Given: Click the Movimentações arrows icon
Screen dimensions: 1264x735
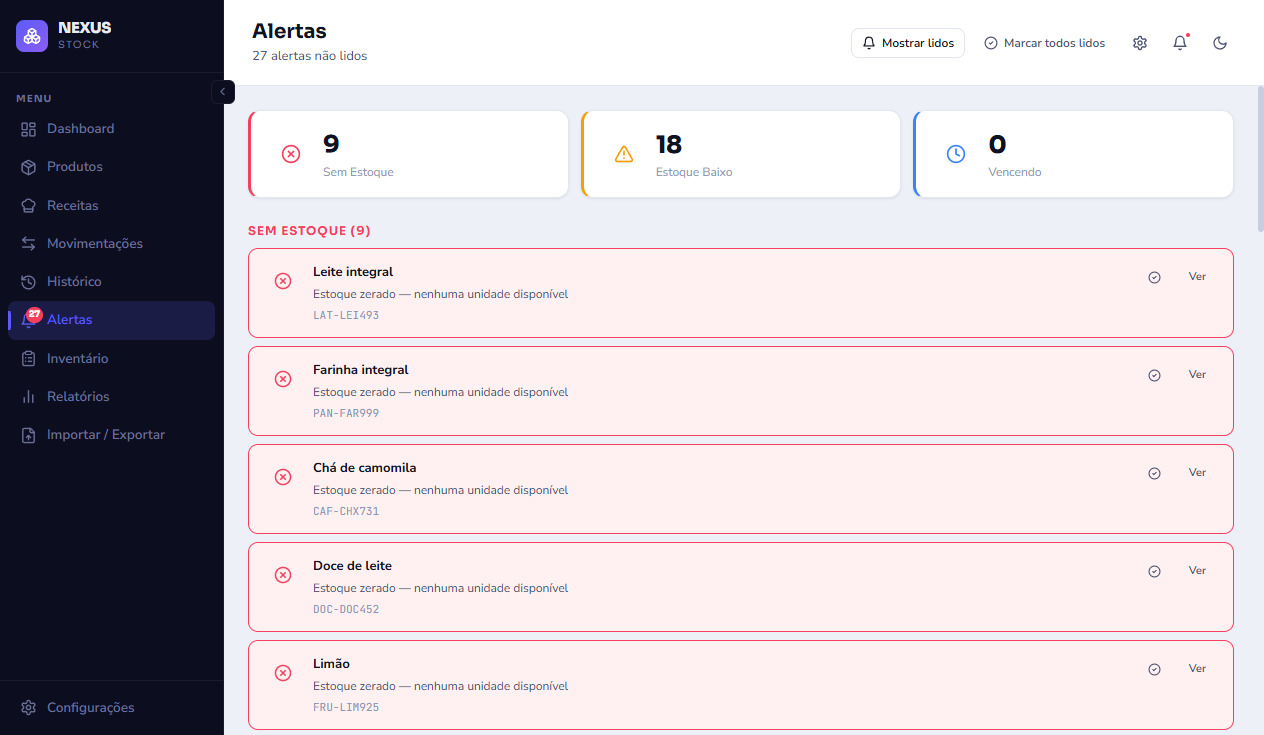Looking at the screenshot, I should pos(28,244).
